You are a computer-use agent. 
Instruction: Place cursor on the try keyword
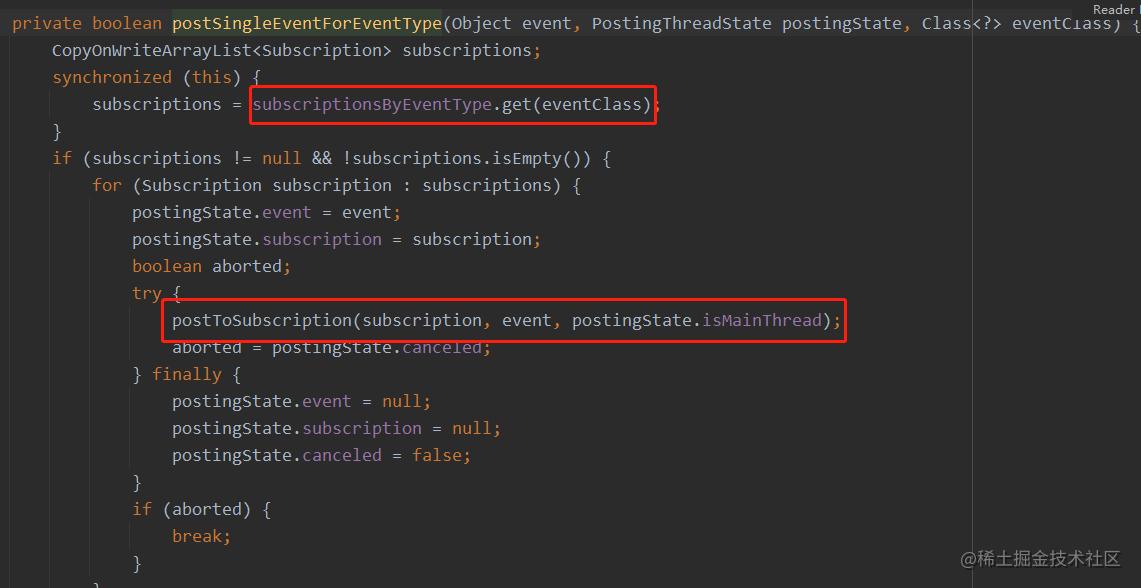146,293
